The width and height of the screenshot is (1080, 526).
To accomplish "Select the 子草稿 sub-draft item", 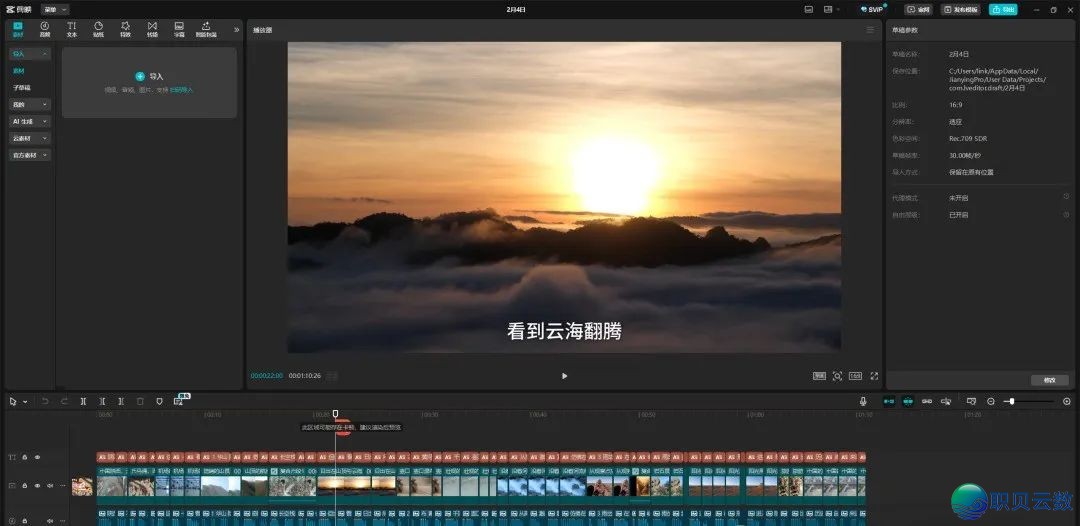I will tap(21, 87).
